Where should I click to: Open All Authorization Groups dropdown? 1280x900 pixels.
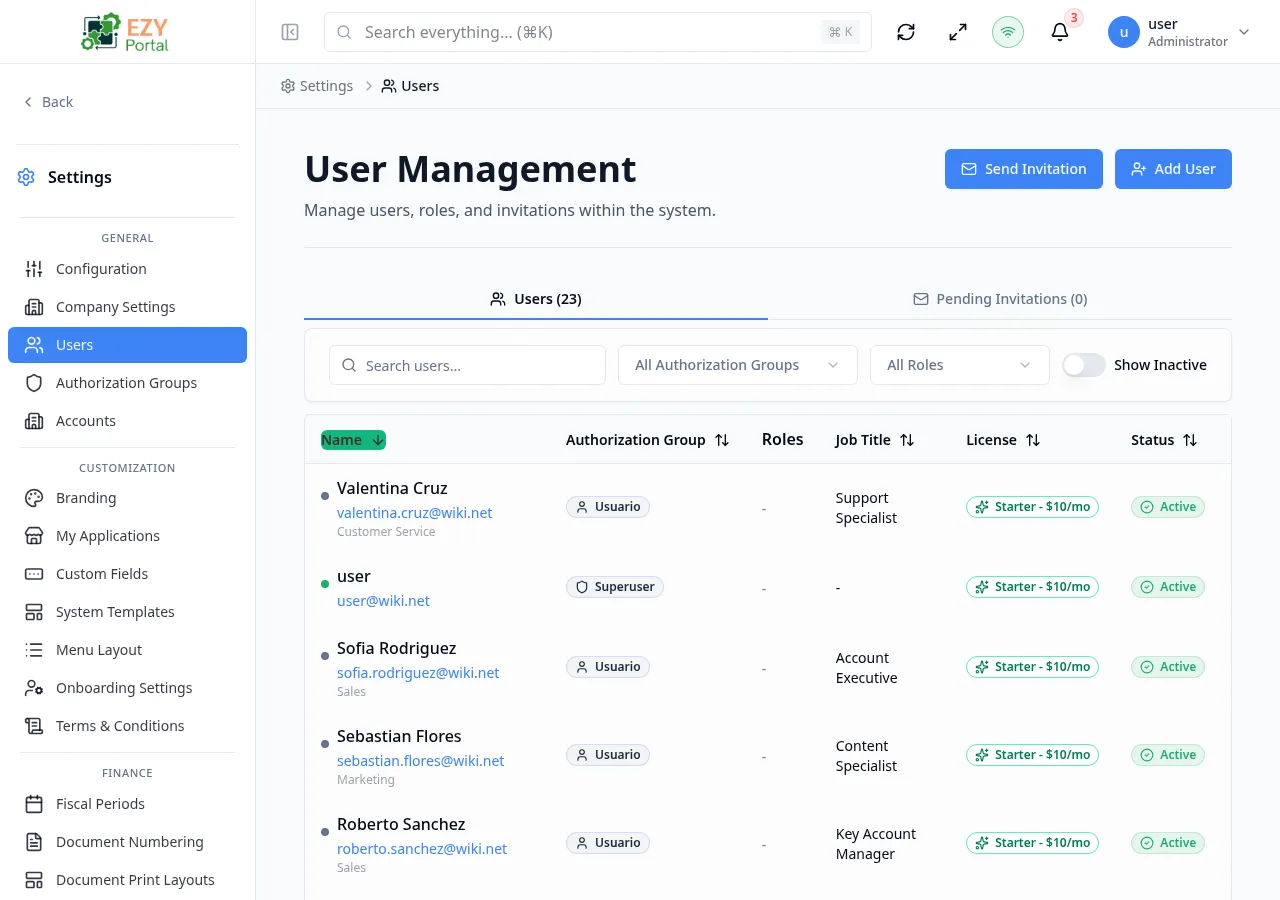click(738, 365)
